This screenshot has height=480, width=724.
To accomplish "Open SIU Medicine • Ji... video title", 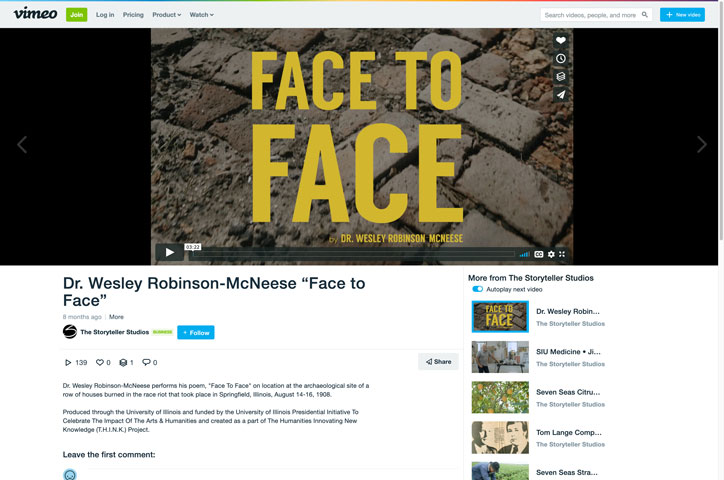I will point(568,352).
